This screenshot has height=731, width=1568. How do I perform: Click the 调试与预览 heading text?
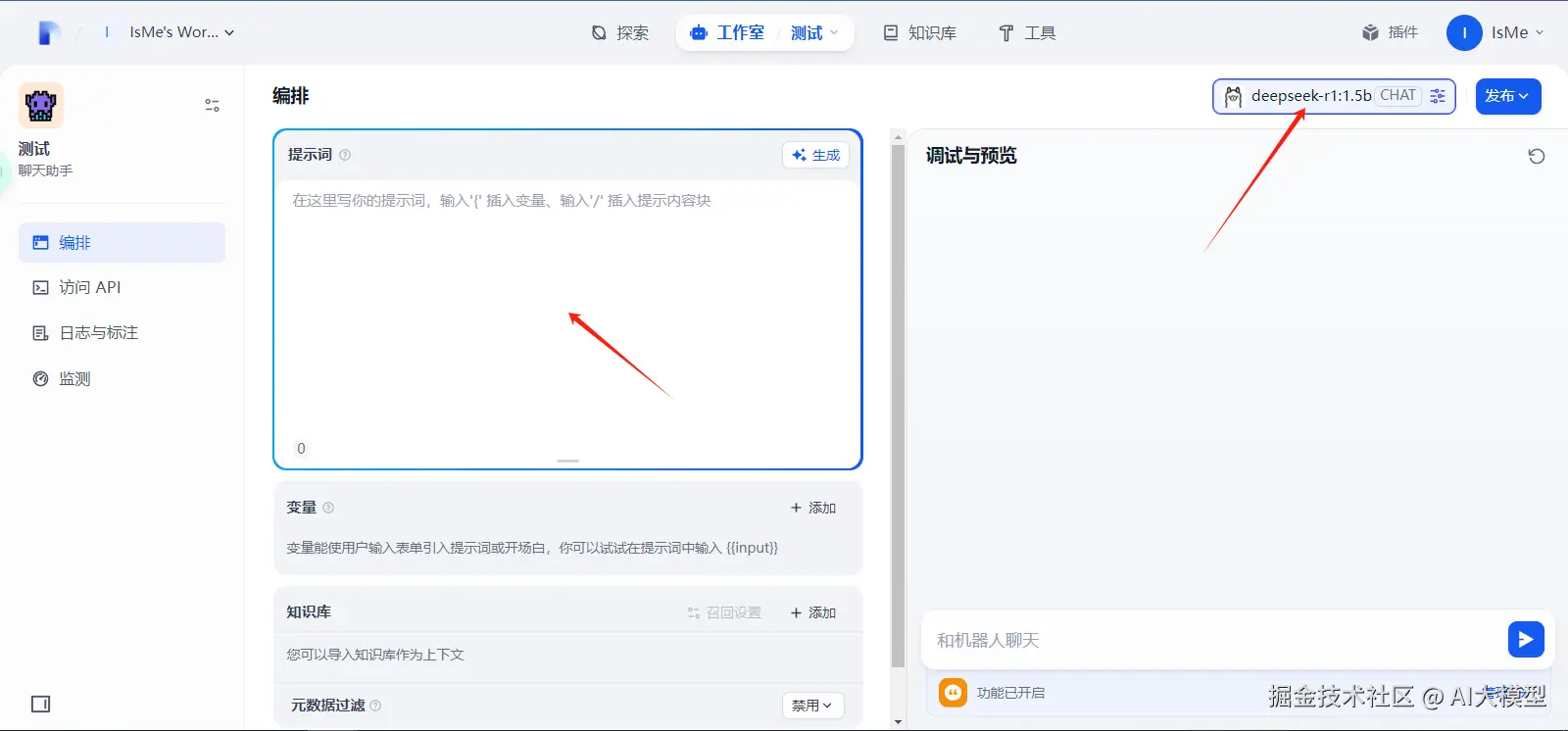[x=971, y=156]
